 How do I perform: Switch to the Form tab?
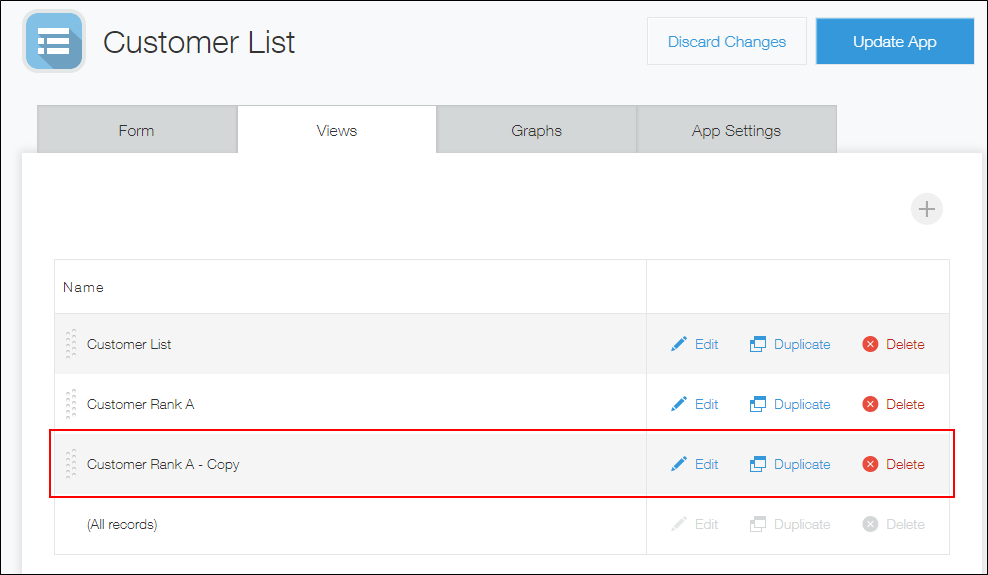[x=137, y=130]
